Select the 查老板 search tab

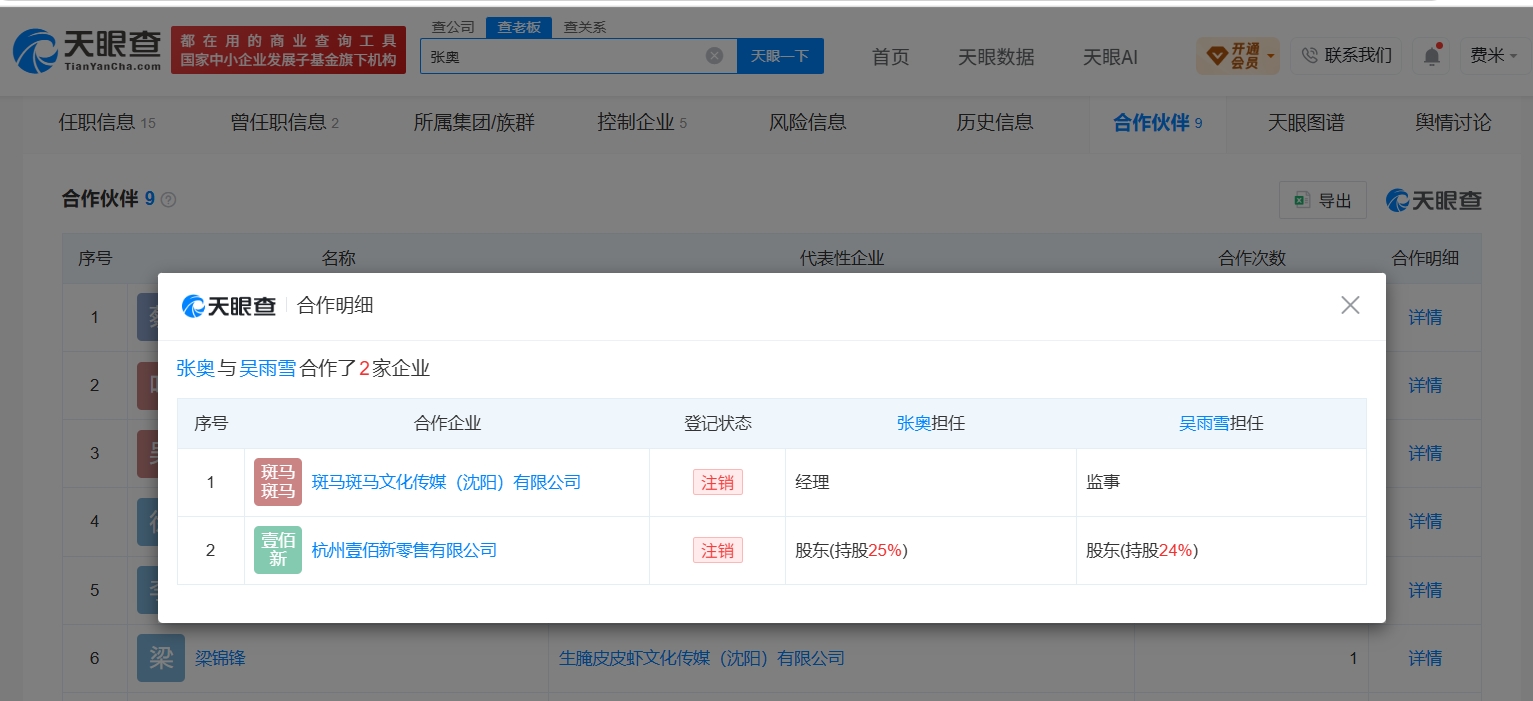point(519,27)
